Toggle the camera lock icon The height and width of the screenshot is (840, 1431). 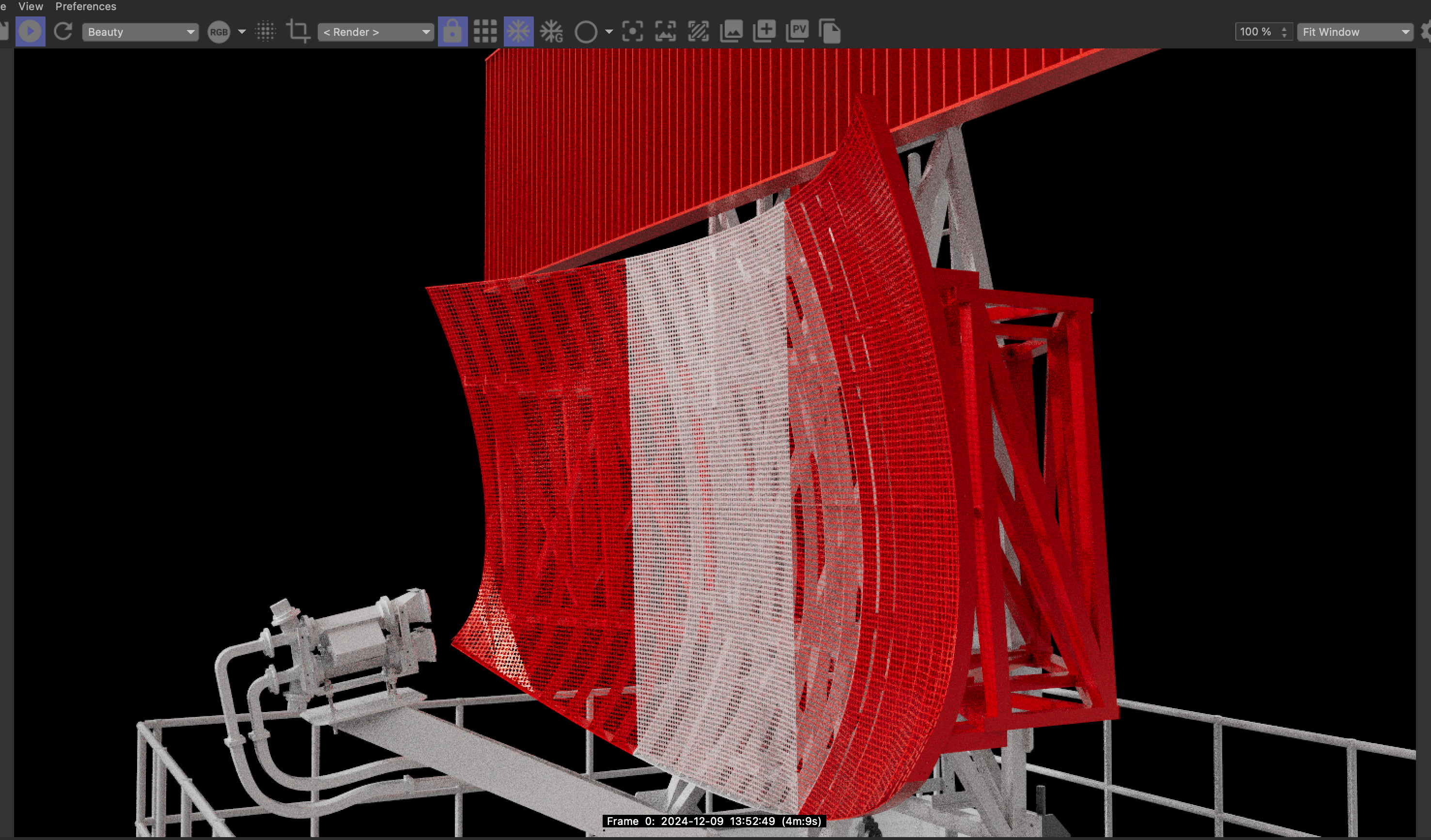[452, 31]
